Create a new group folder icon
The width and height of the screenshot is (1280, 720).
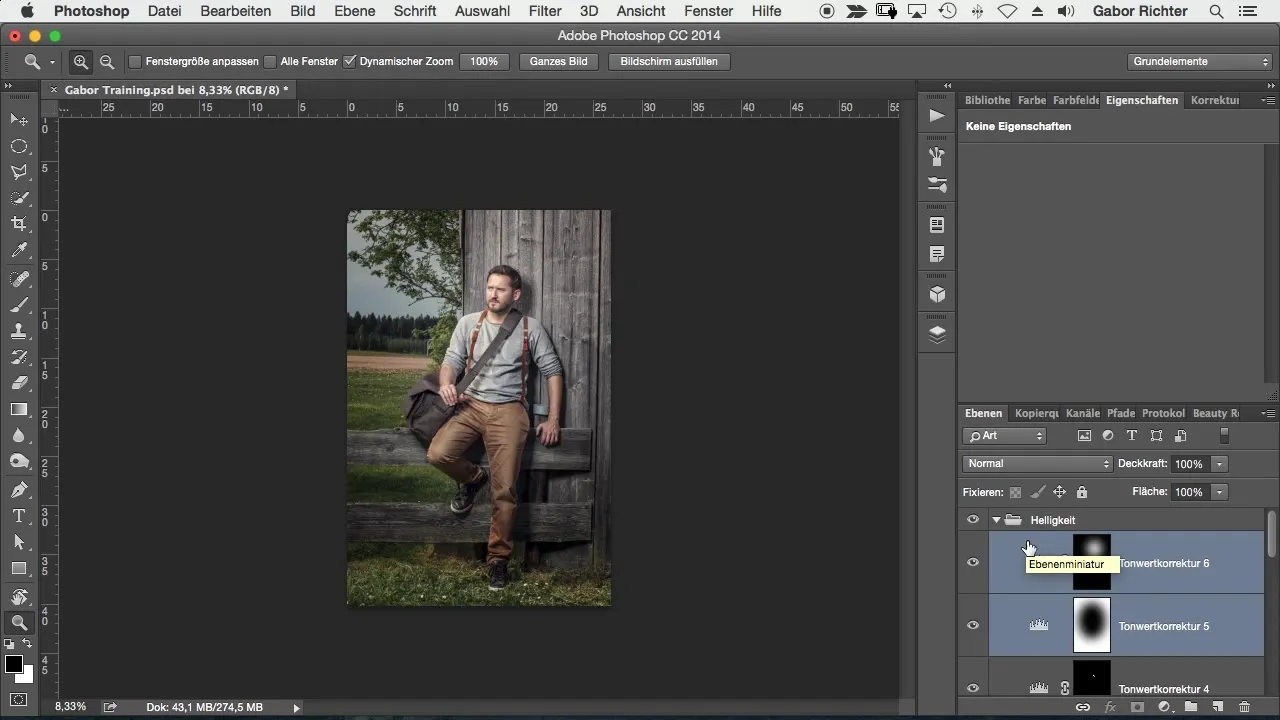pos(1191,707)
